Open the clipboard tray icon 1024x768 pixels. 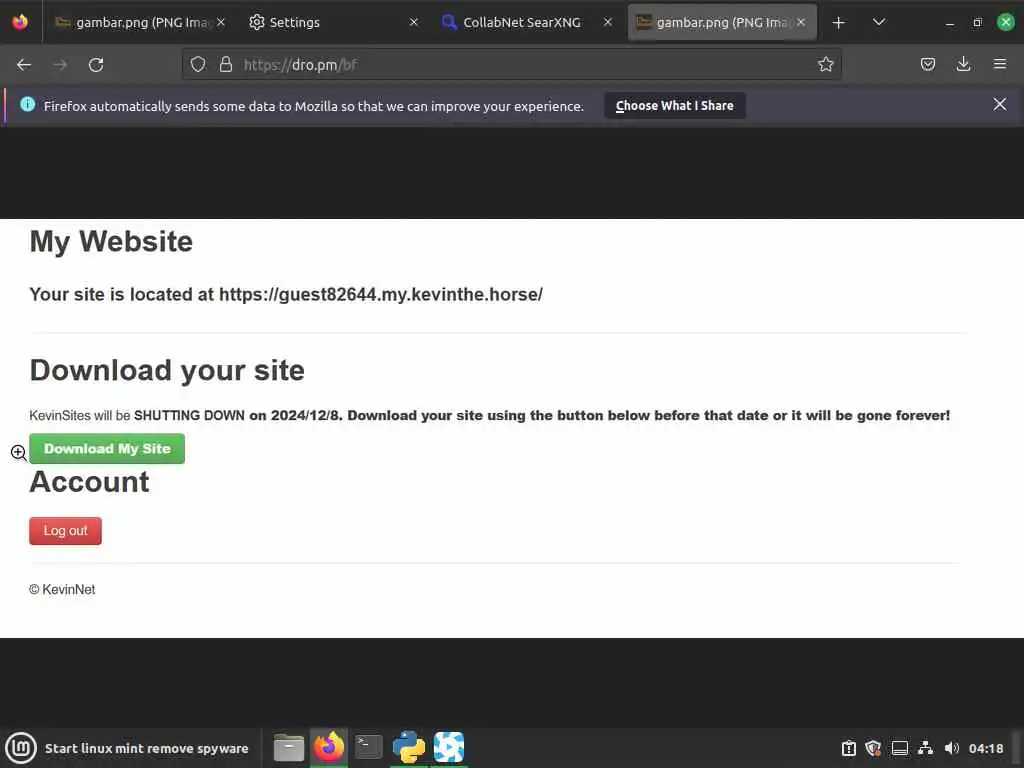[848, 748]
